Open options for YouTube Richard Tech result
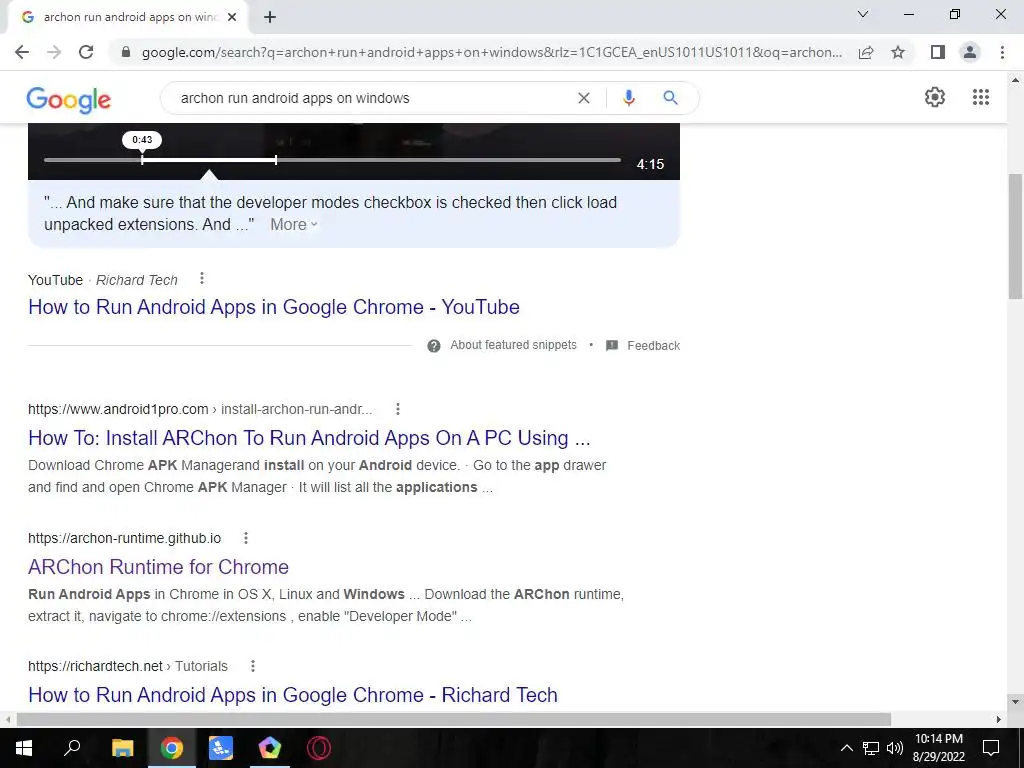 click(202, 279)
